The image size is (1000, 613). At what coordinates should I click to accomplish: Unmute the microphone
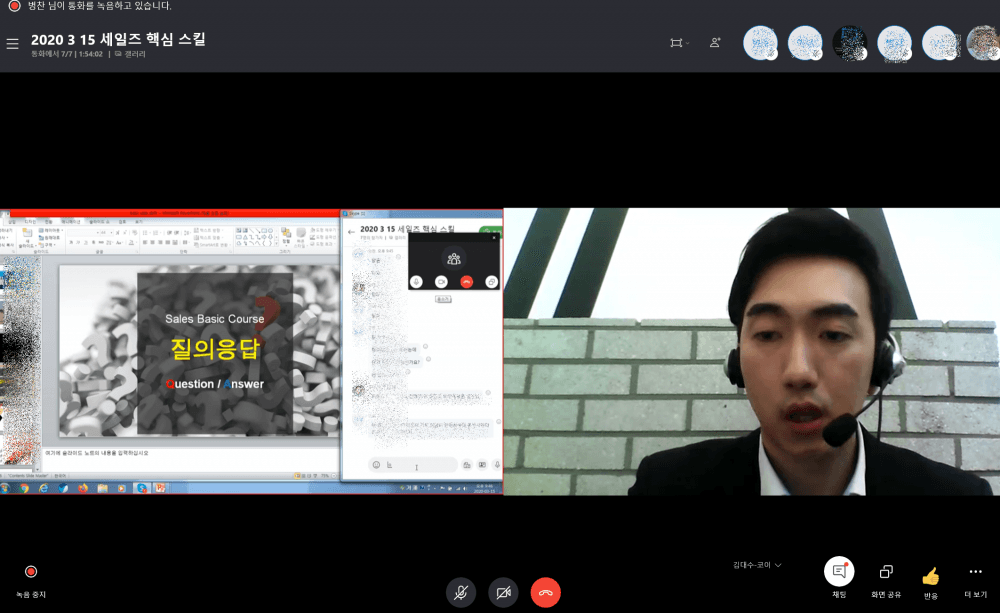(x=460, y=592)
